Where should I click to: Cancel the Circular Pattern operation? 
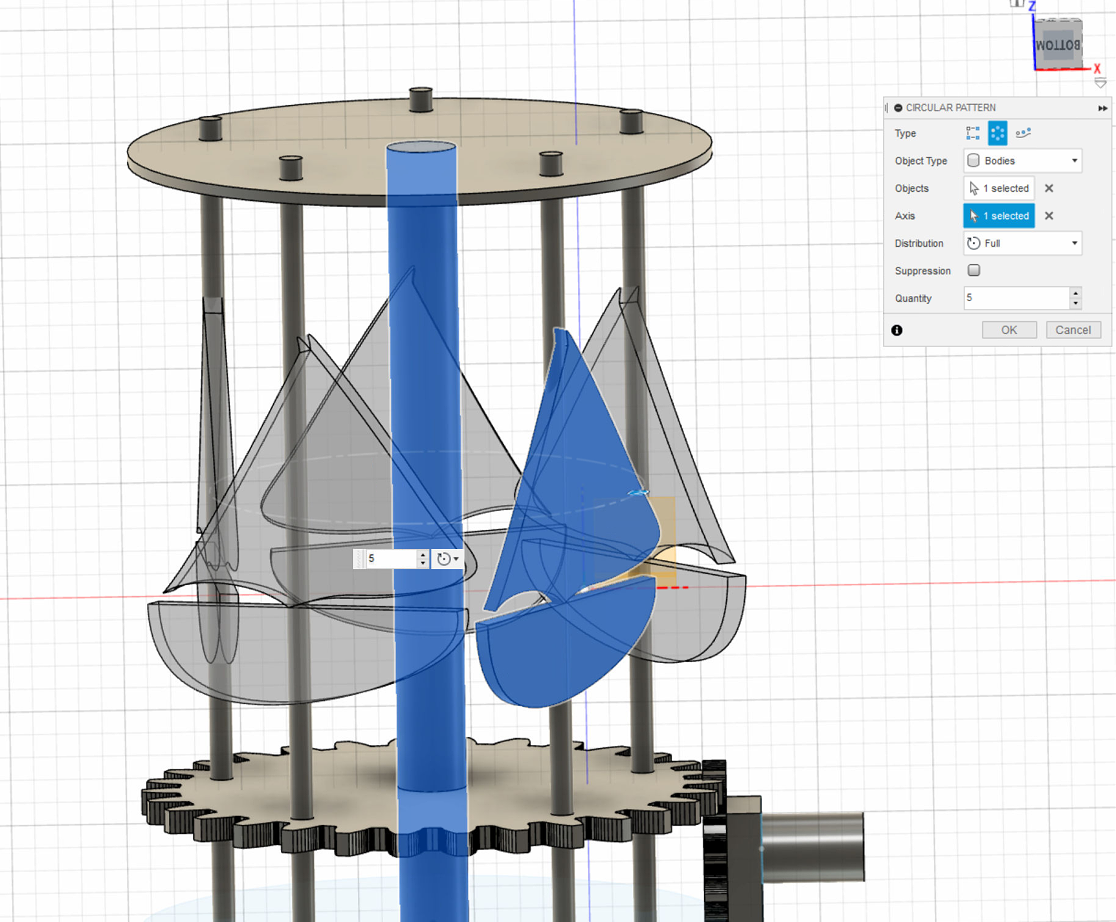click(x=1073, y=330)
